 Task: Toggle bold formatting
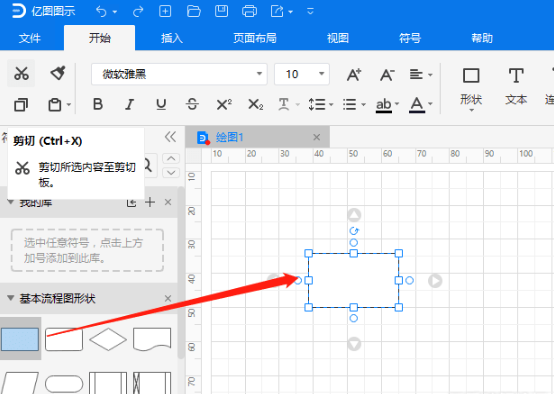click(x=98, y=104)
